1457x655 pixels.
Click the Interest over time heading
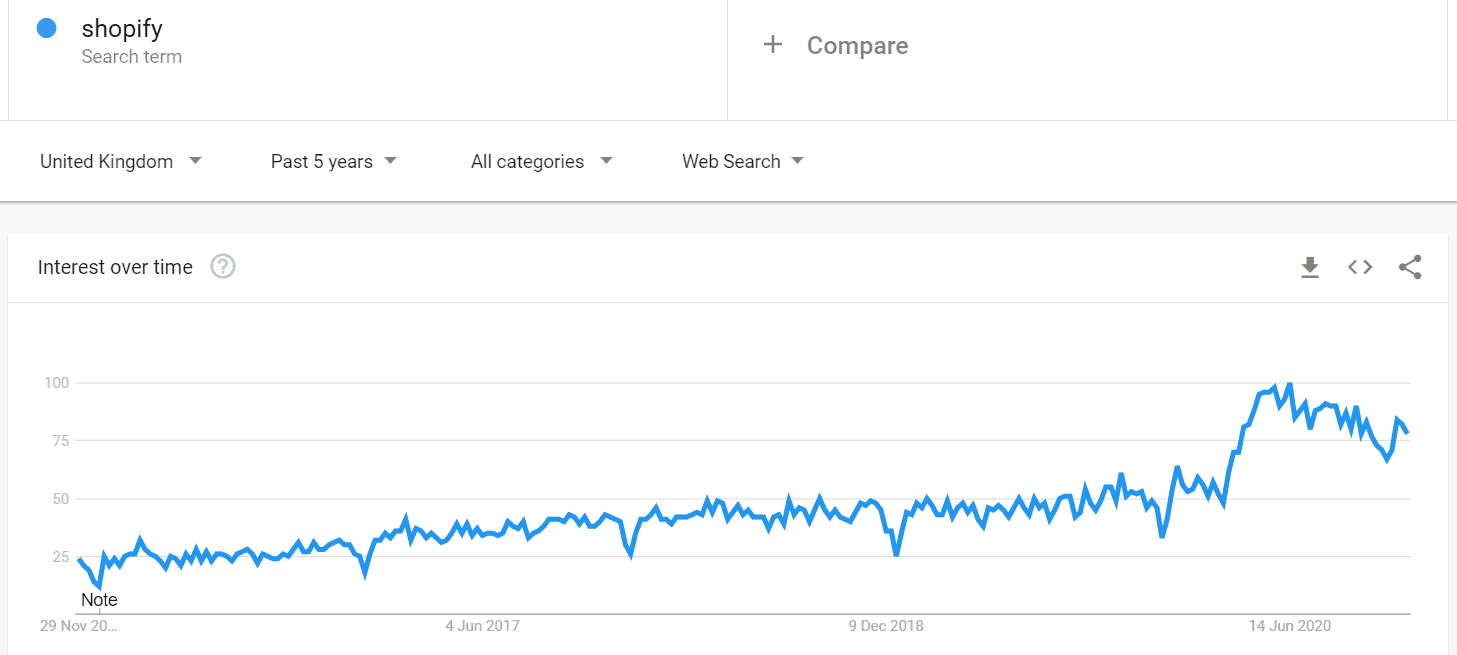pyautogui.click(x=115, y=267)
